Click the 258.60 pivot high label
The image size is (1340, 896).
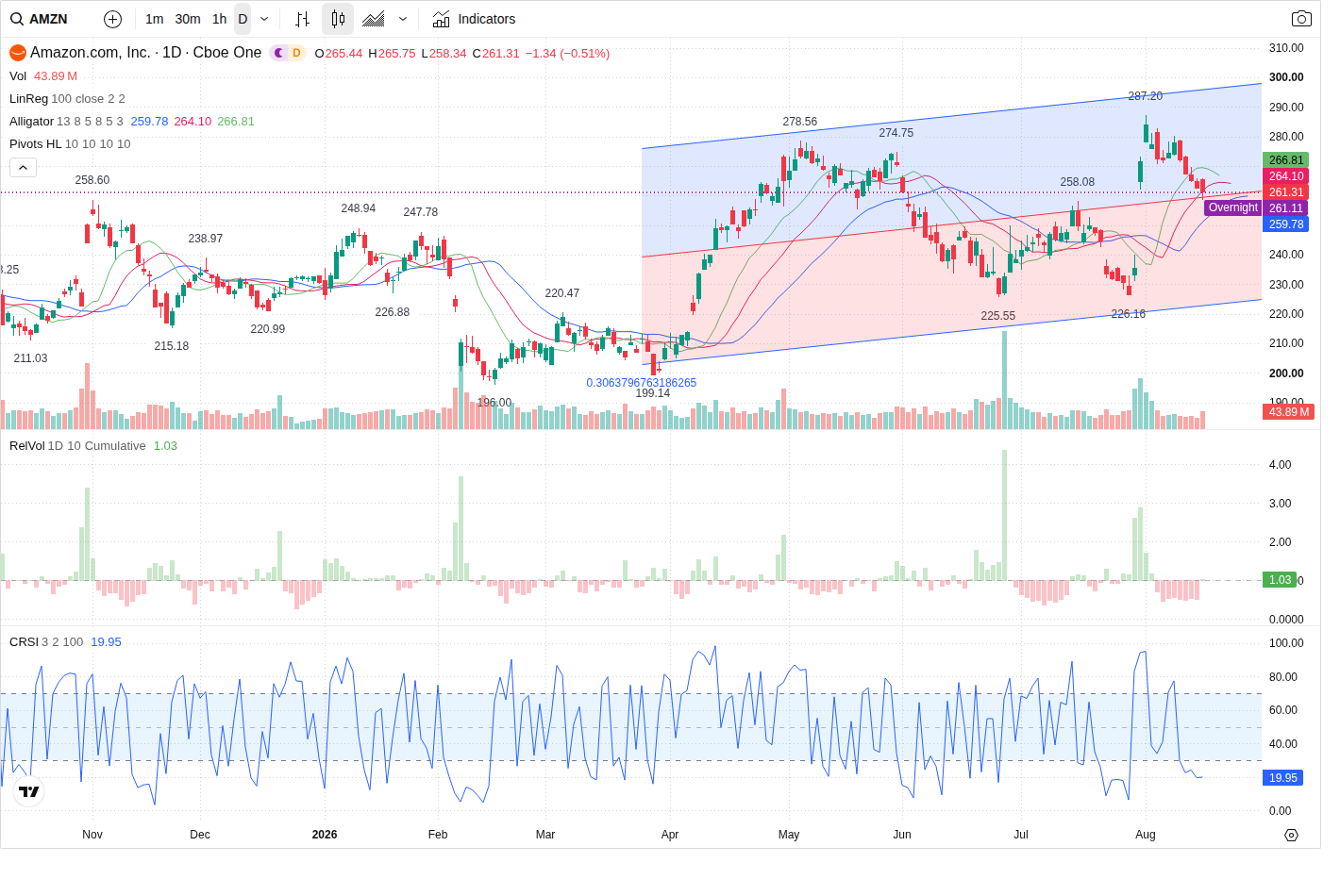92,180
